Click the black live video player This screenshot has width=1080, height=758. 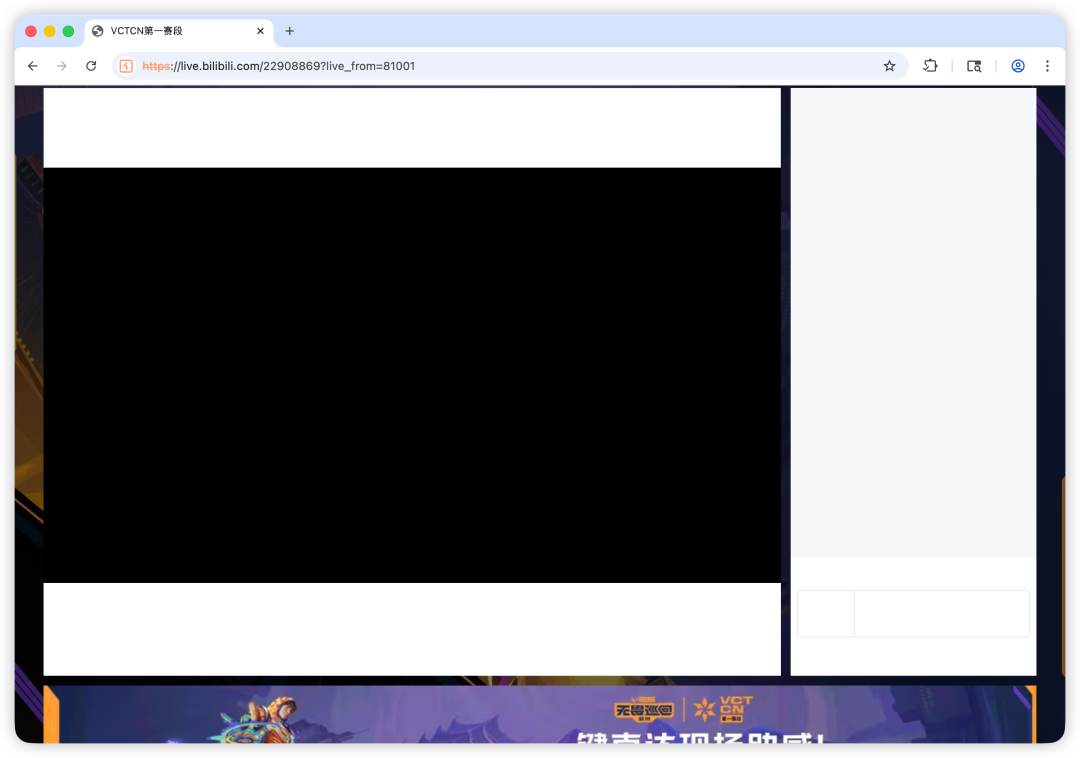pyautogui.click(x=412, y=375)
